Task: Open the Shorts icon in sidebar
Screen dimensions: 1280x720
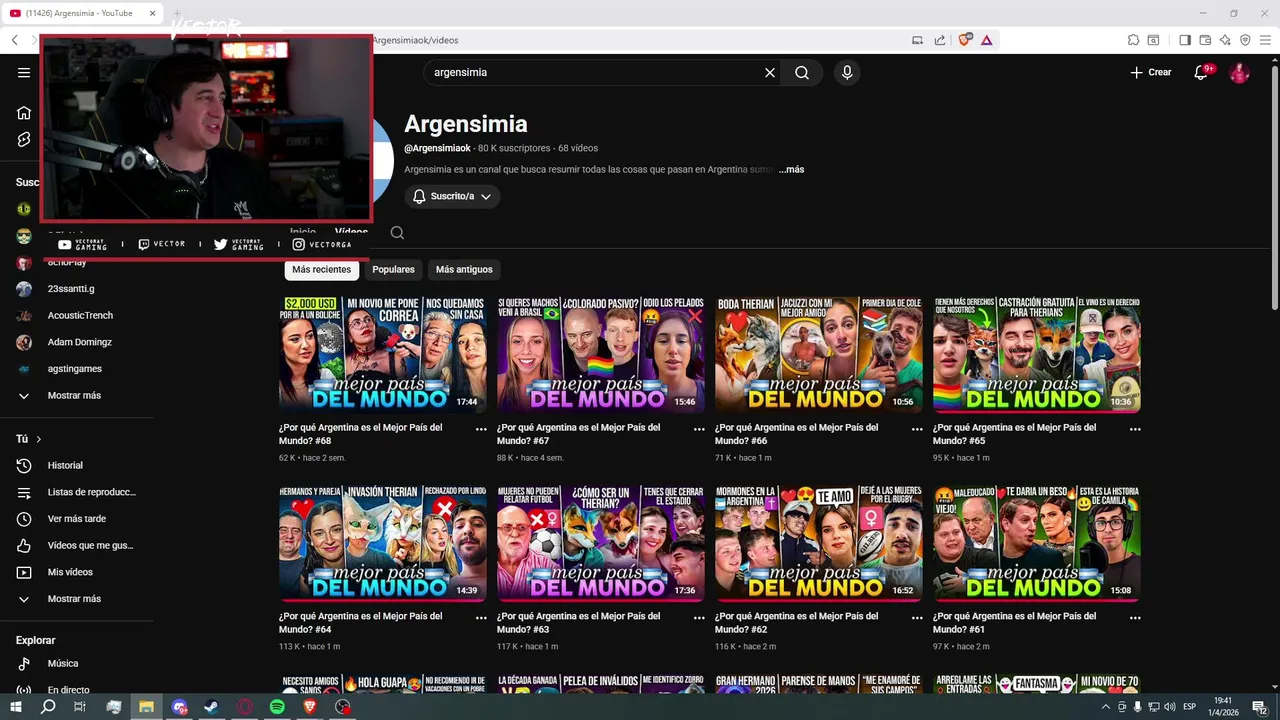Action: [24, 140]
